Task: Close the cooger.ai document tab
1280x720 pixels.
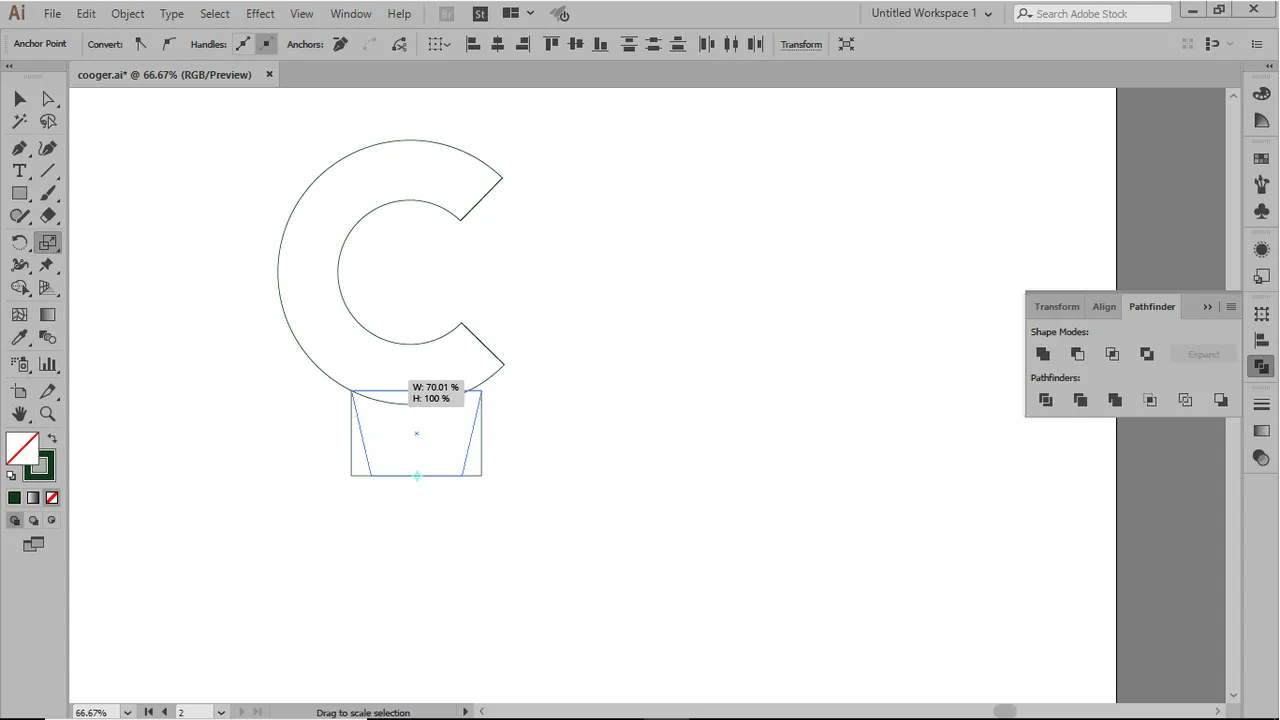Action: coord(269,74)
